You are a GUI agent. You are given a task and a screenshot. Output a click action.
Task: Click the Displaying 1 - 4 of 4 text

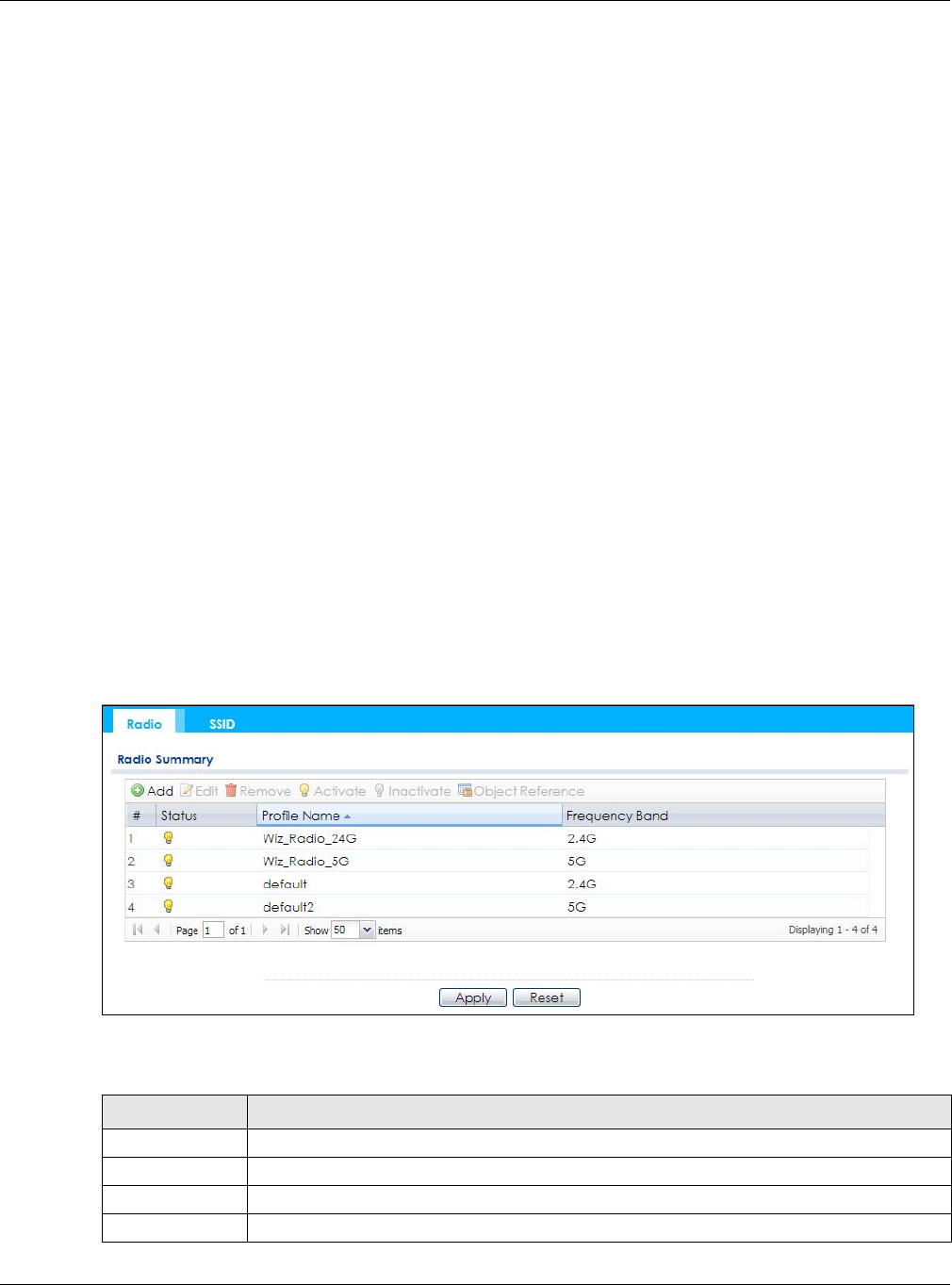coord(833,930)
